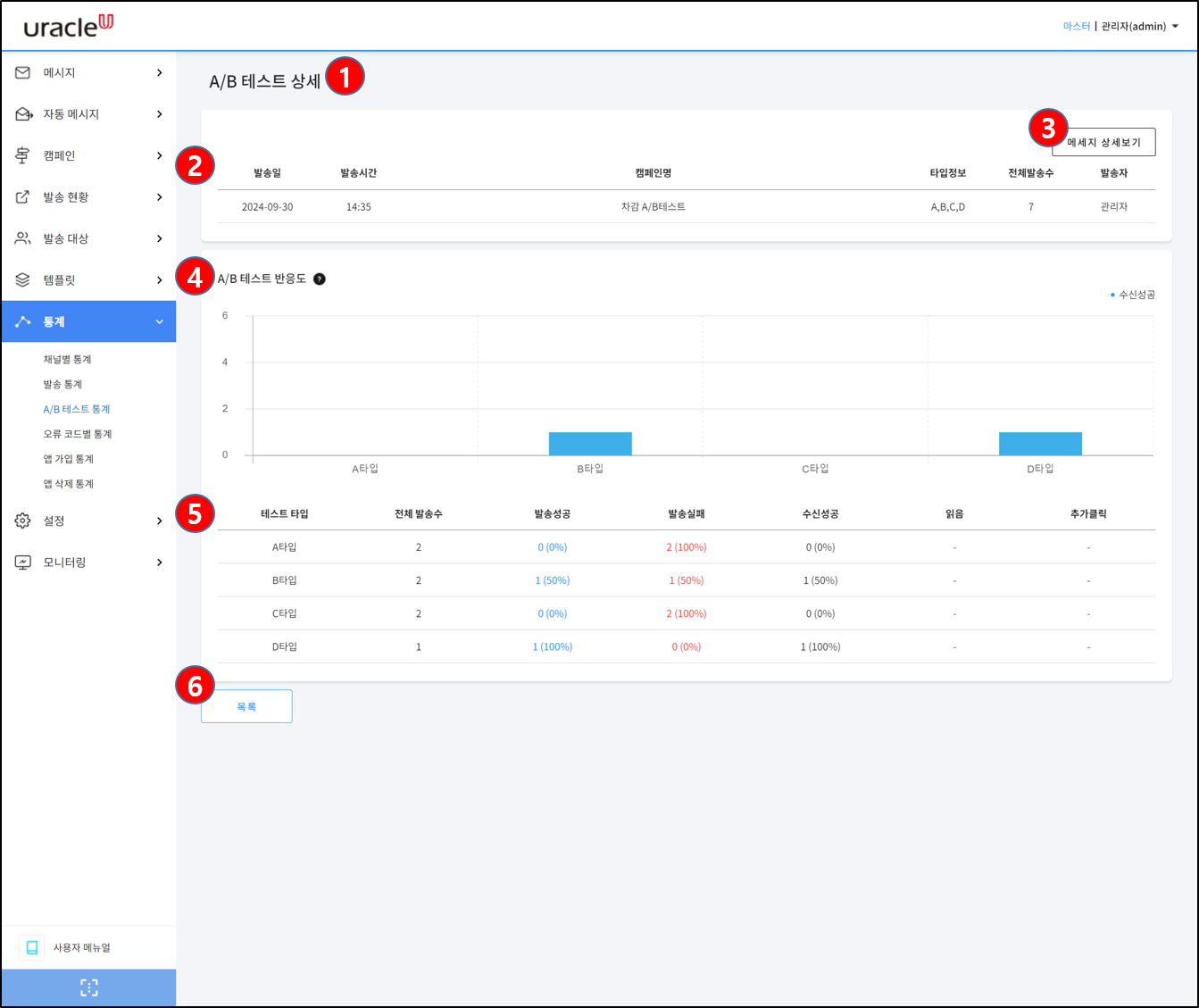The image size is (1199, 1008).
Task: Click the A/B 테스트 상세 page title
Action: [x=265, y=81]
